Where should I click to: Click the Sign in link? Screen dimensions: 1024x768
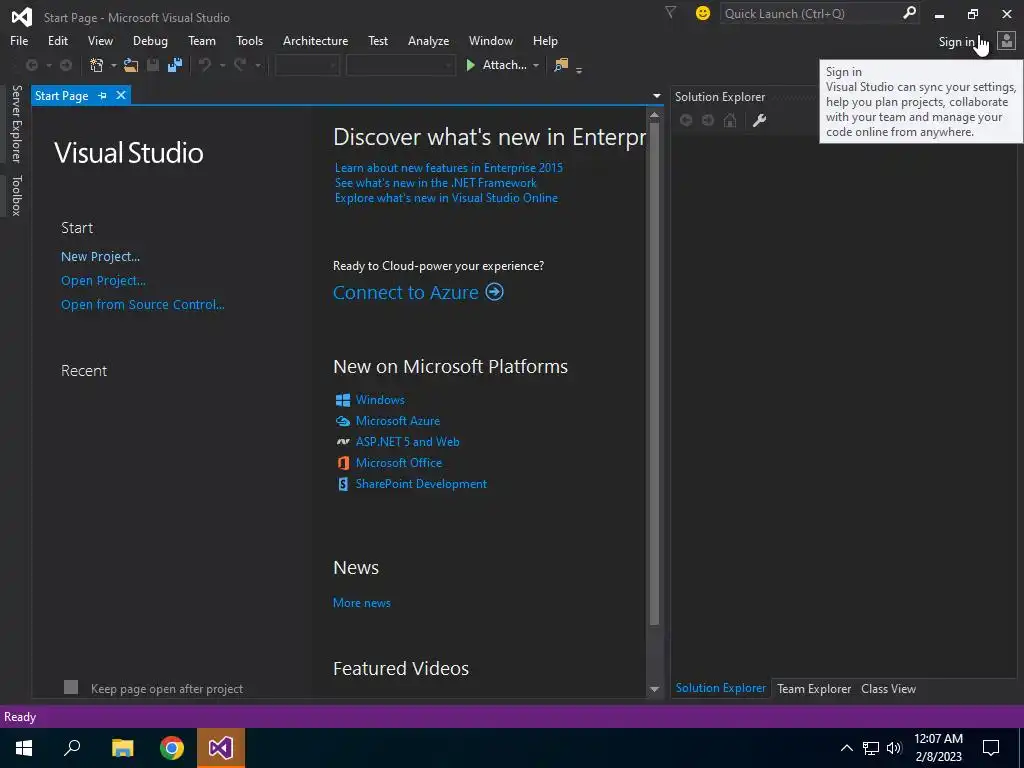click(x=956, y=41)
